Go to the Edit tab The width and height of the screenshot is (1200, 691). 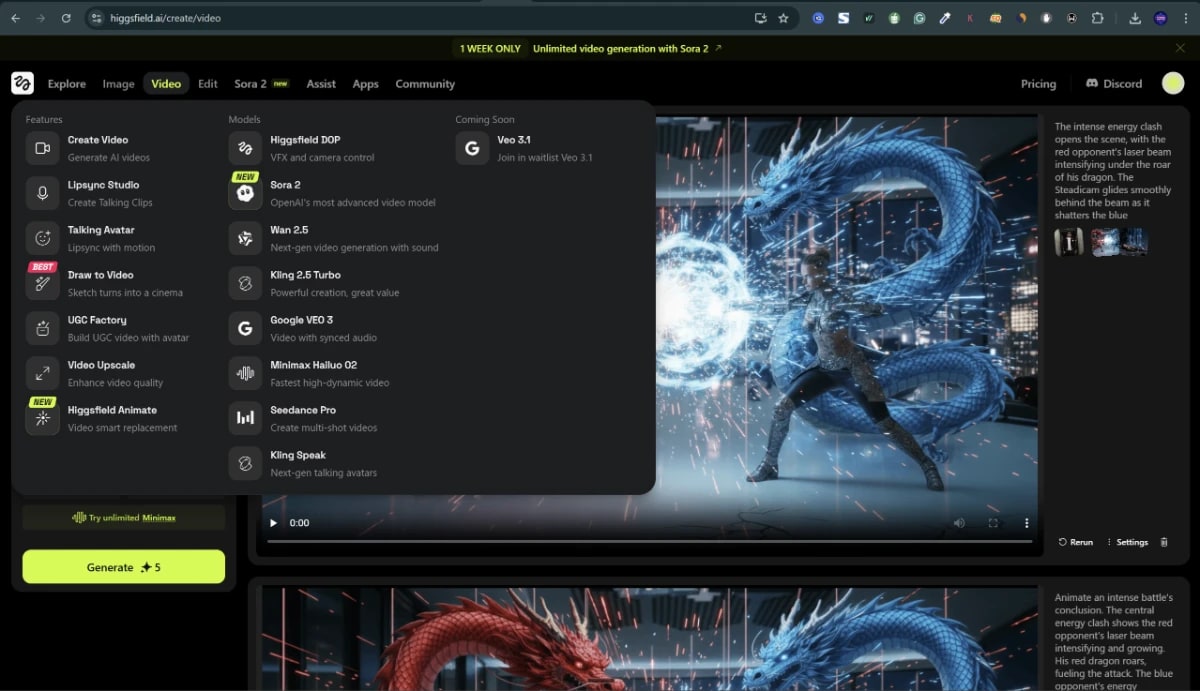208,84
